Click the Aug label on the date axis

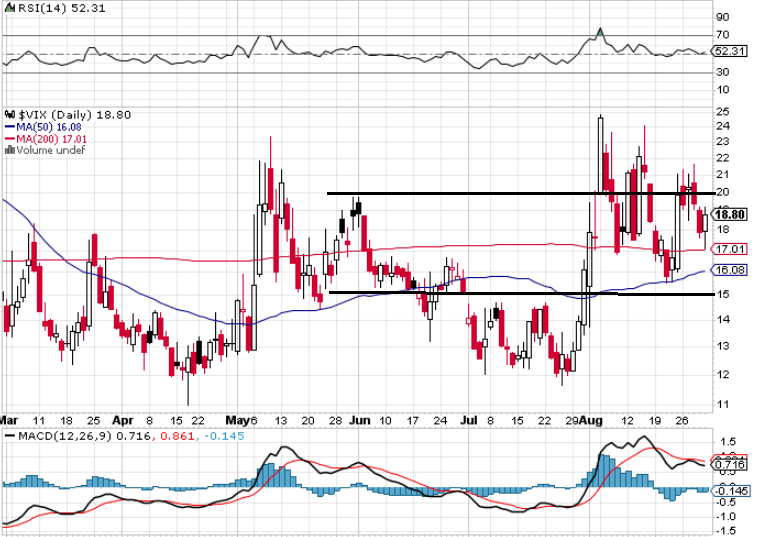tap(595, 421)
